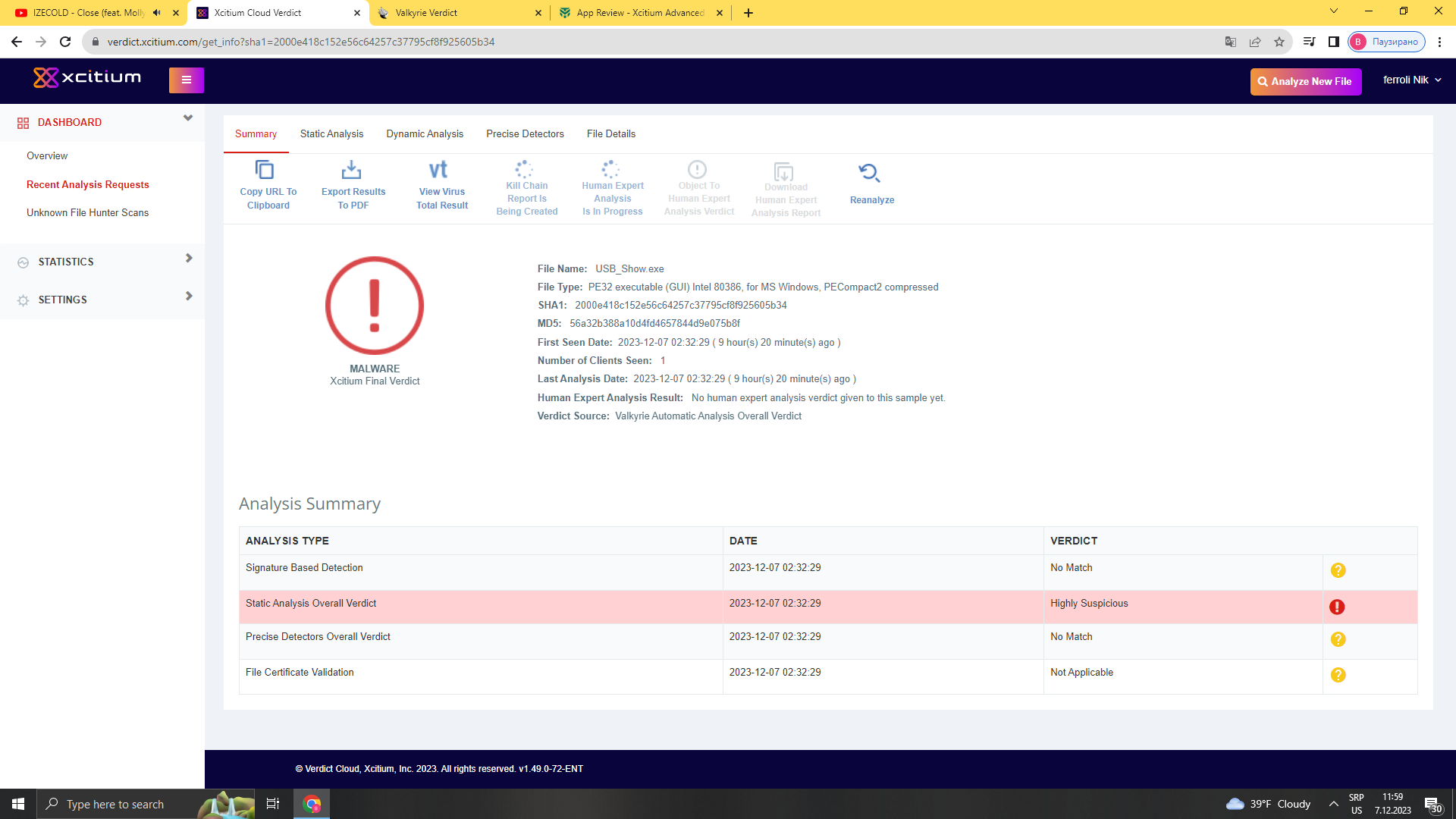
Task: Click question icon in Signature Based Detection row
Action: click(1338, 570)
